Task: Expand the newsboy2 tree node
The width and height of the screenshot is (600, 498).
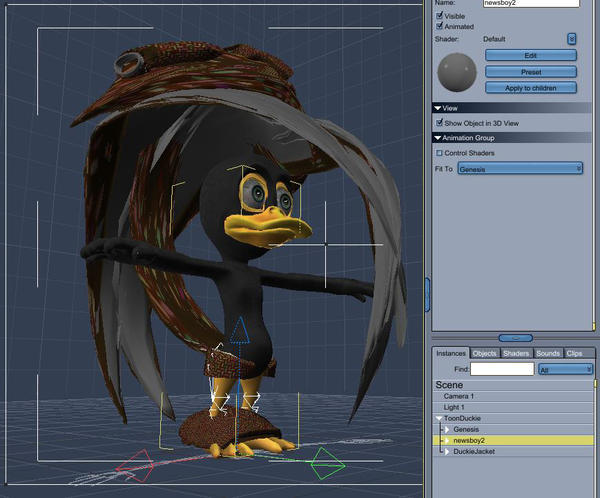Action: (447, 441)
